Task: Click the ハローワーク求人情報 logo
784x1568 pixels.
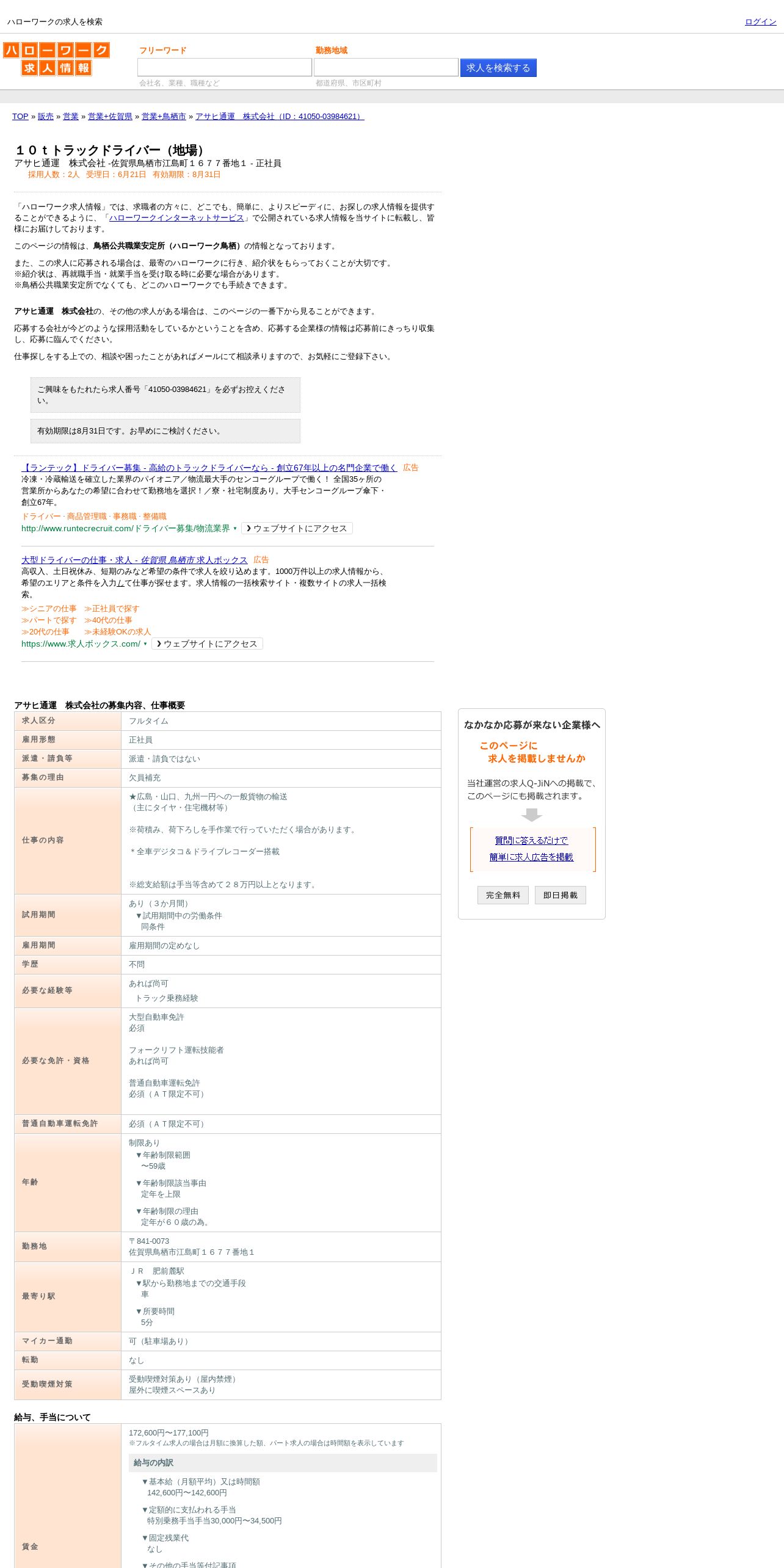Action: pos(56,59)
